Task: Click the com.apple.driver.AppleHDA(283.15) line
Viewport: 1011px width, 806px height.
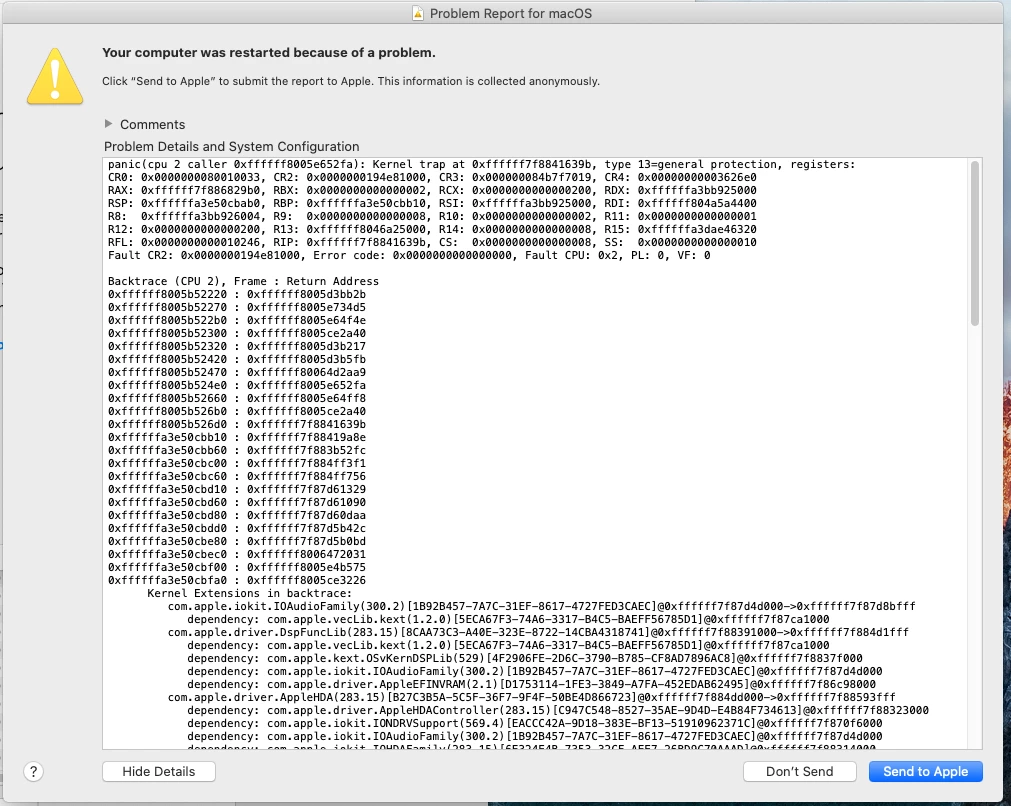Action: click(x=531, y=698)
